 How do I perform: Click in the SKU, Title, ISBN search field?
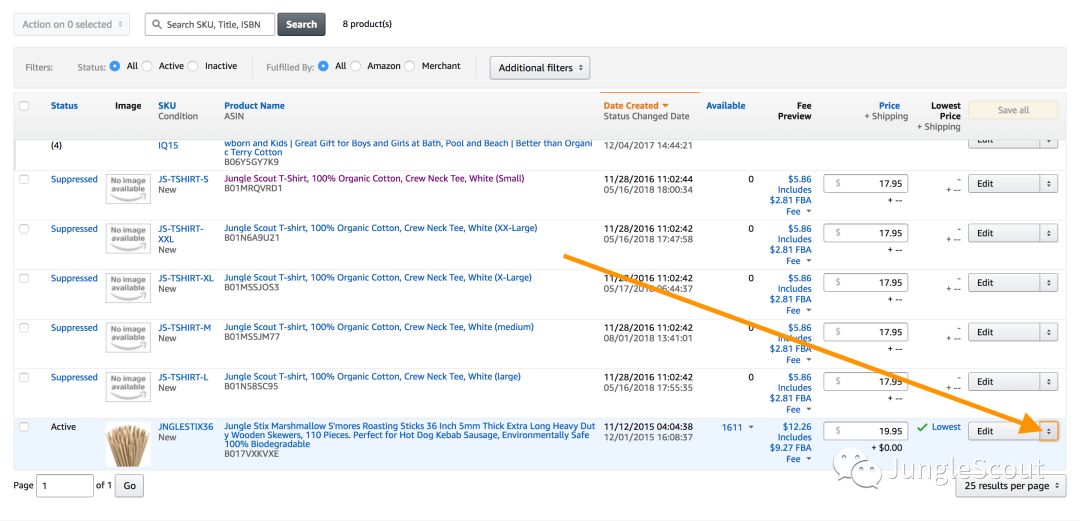pos(210,24)
